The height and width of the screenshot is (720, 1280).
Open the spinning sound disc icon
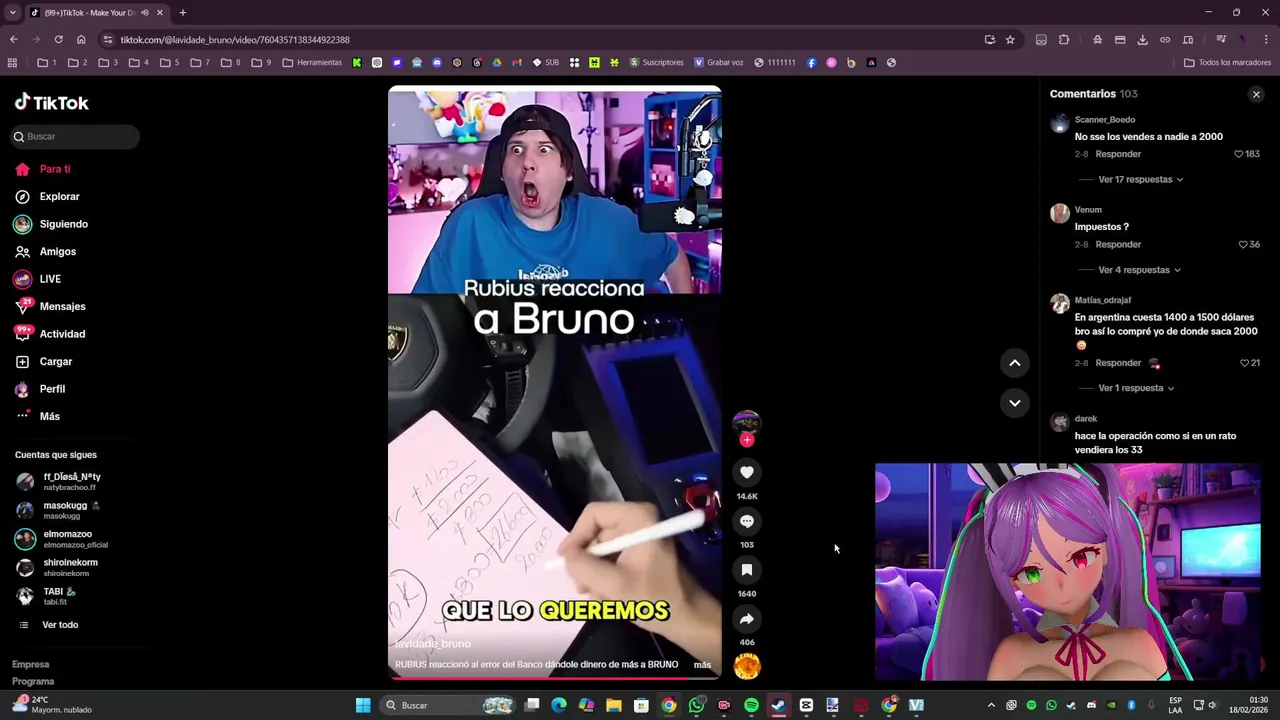(747, 666)
